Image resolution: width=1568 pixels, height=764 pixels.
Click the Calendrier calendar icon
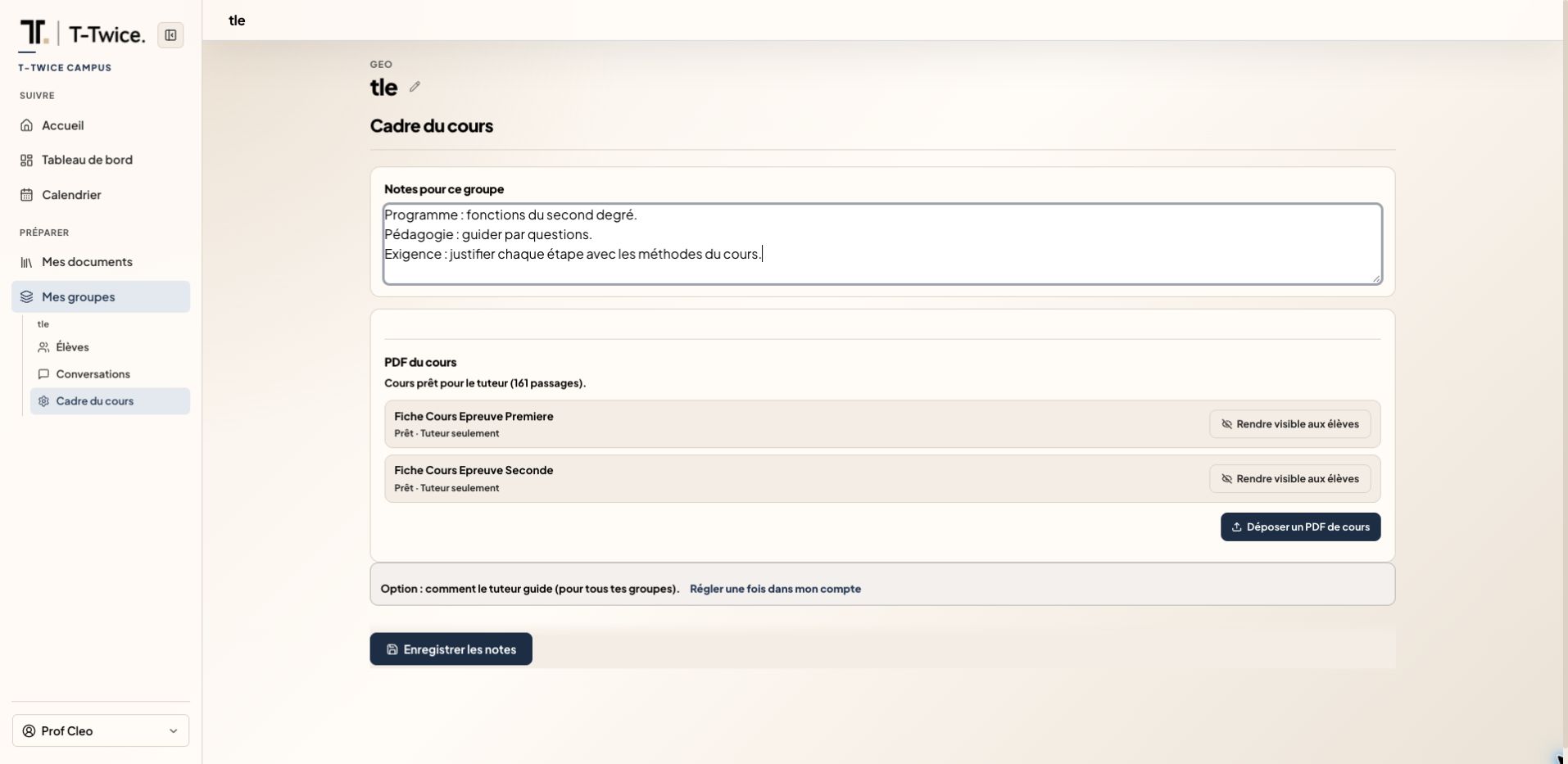26,195
